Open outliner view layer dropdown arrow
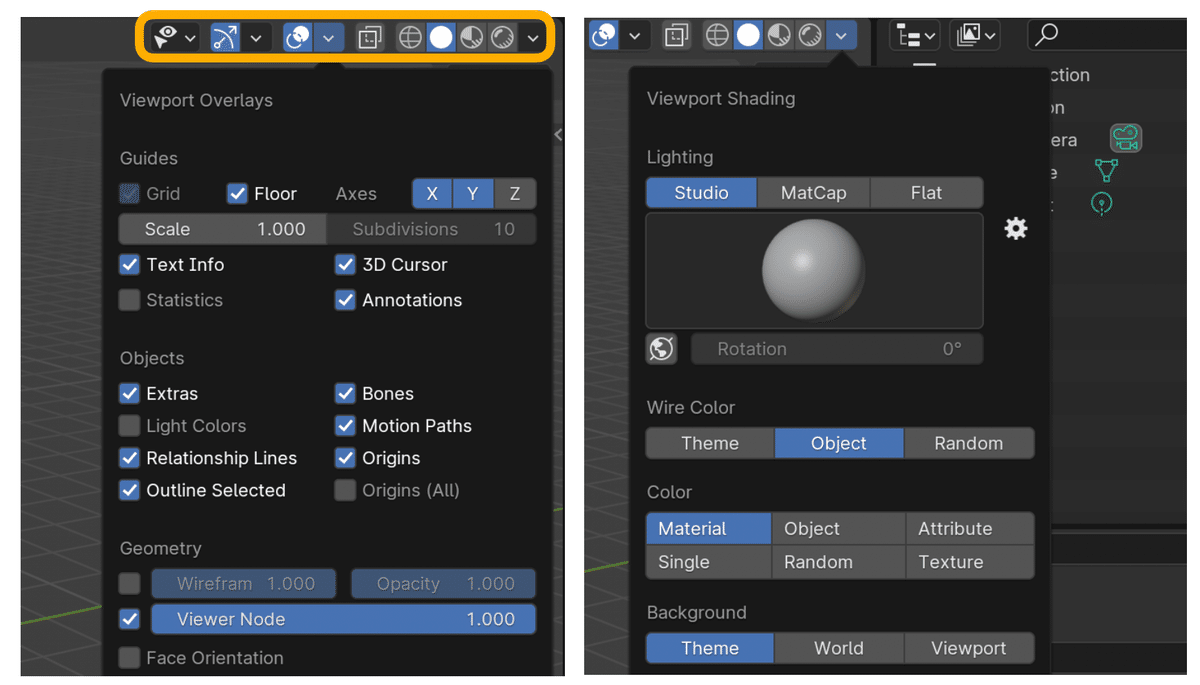 click(990, 36)
